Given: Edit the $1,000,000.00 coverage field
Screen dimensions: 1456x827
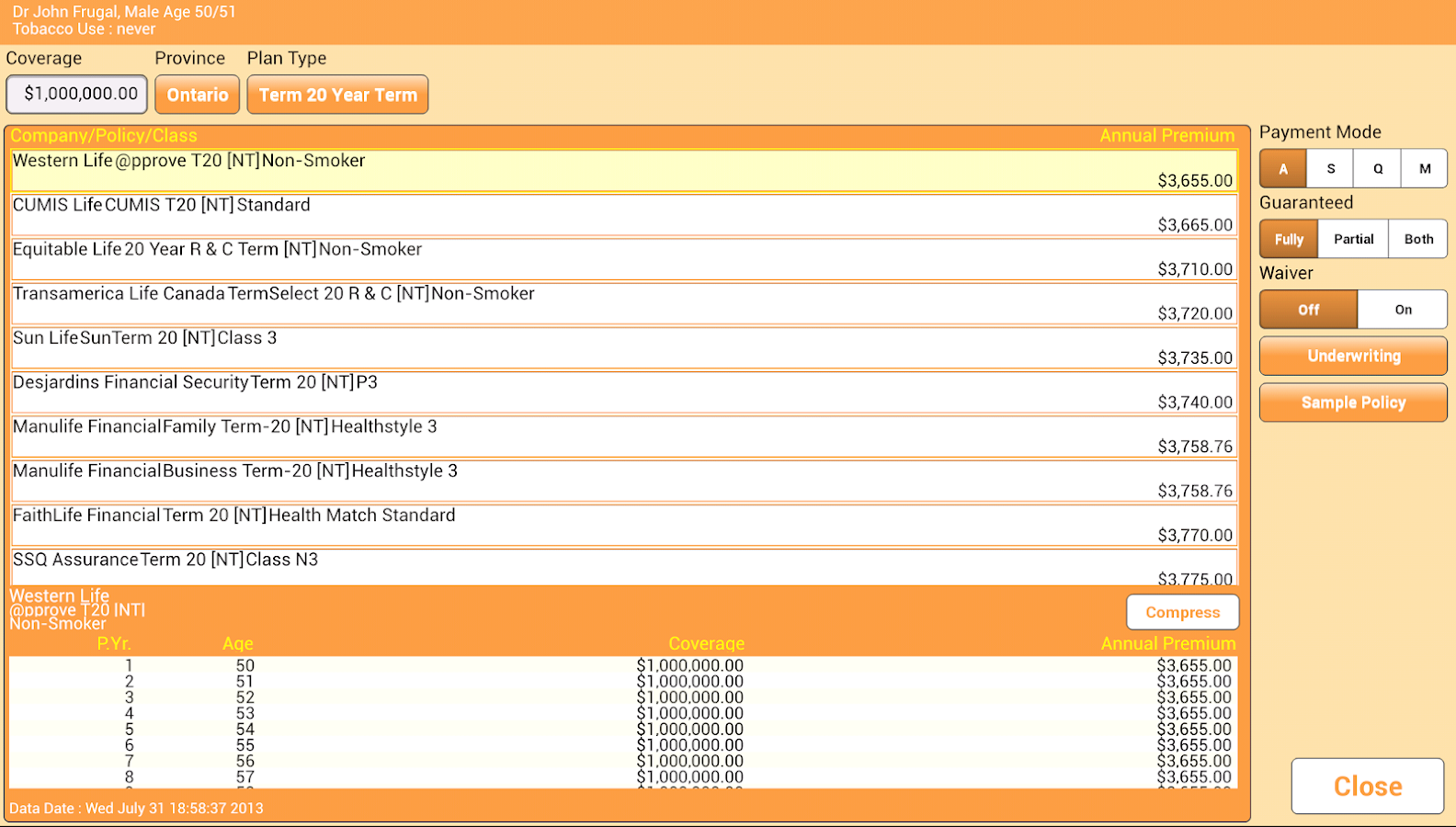Looking at the screenshot, I should (x=77, y=95).
